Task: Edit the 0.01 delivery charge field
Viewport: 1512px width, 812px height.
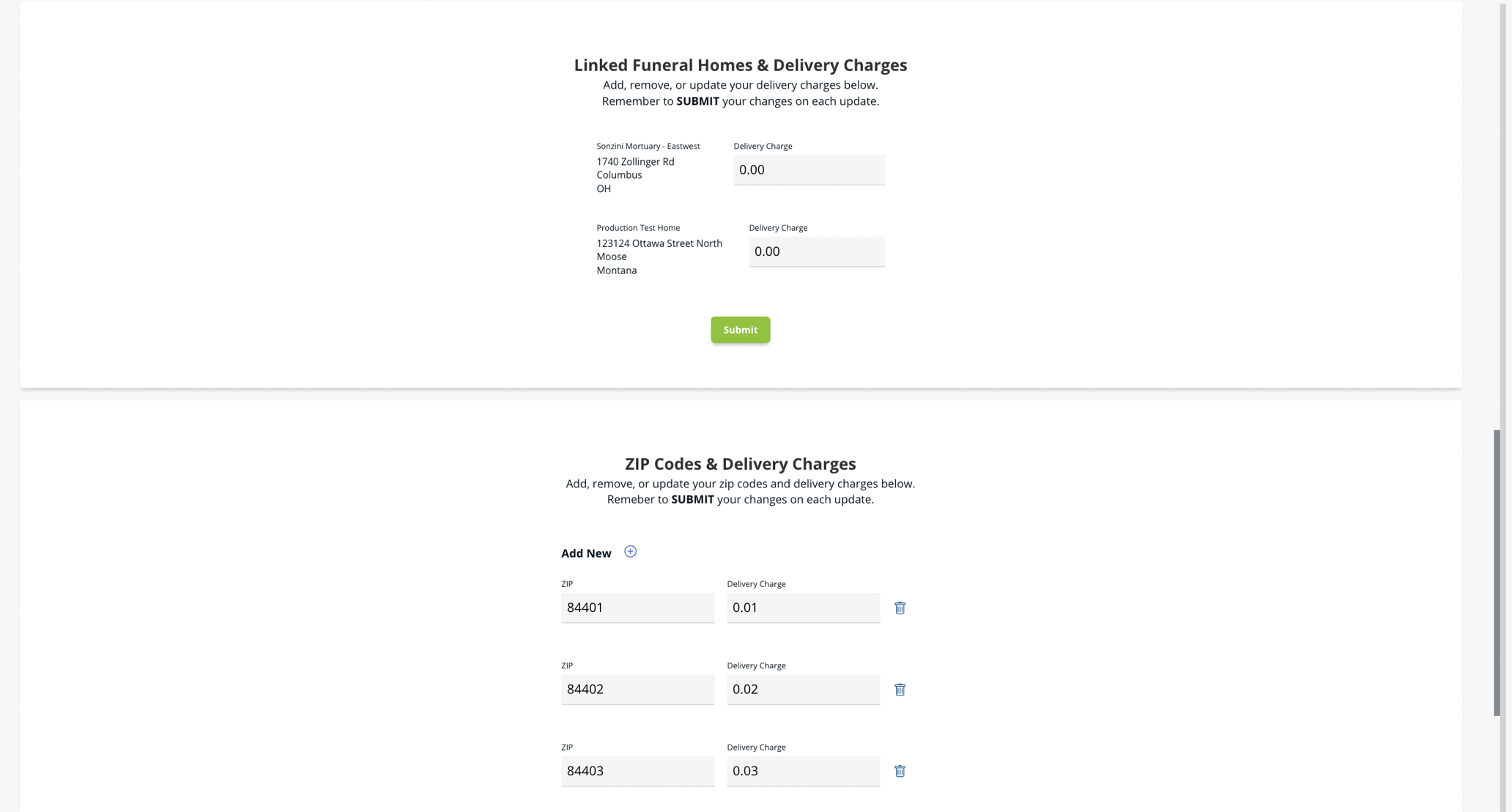Action: tap(803, 608)
